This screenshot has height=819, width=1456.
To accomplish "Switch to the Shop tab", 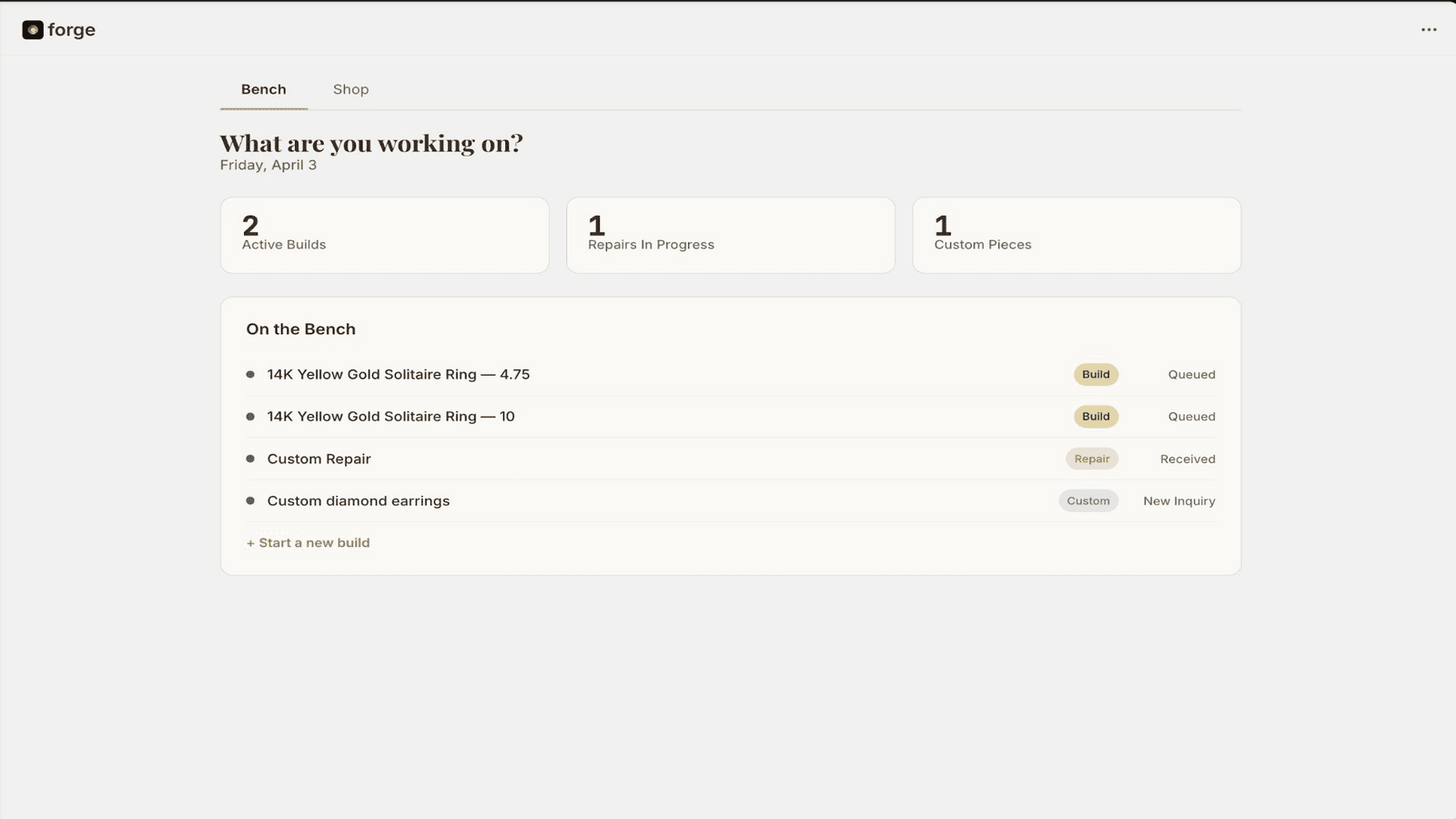I will point(350,89).
